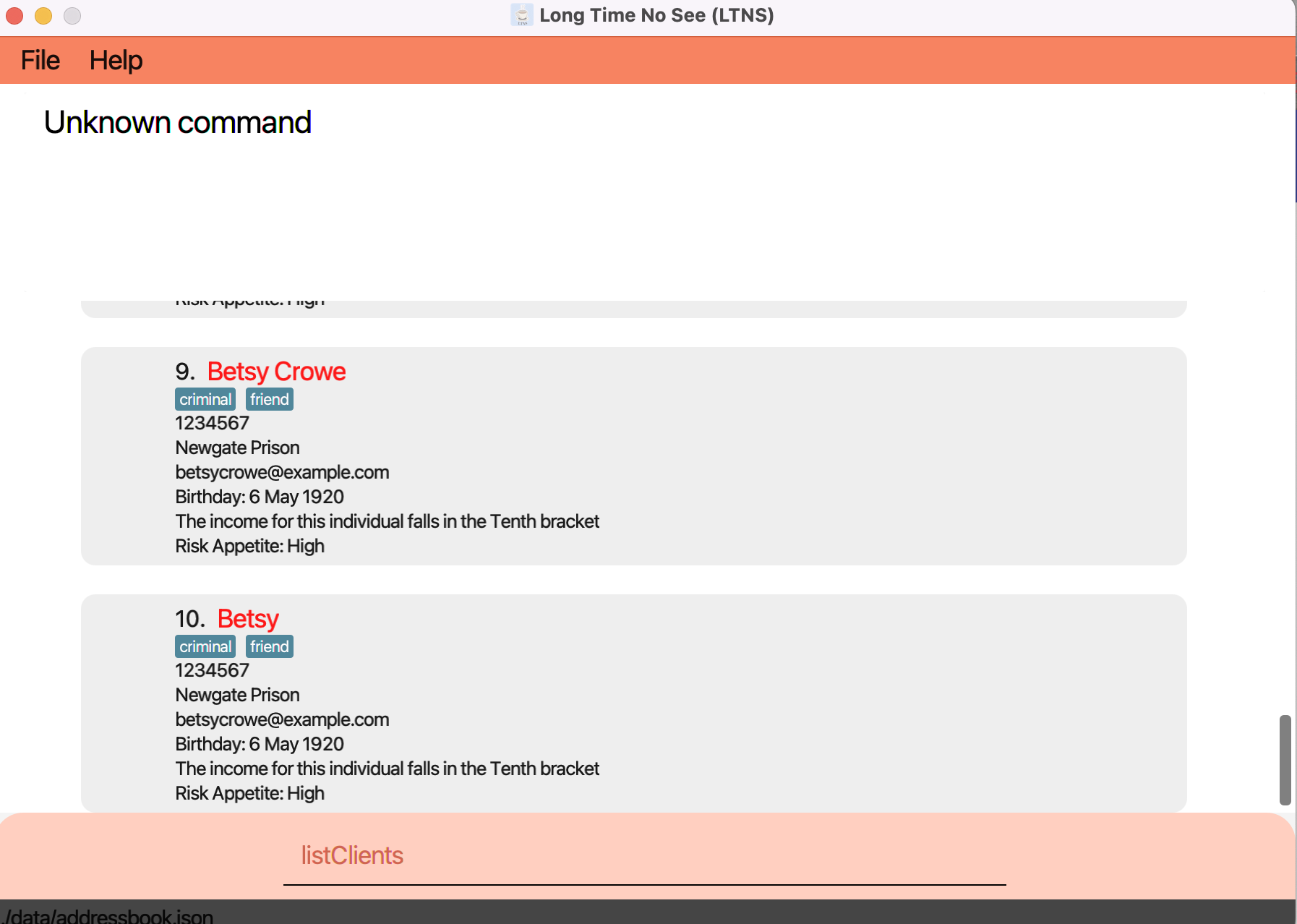Screen dimensions: 1297x924
Task: Click the command input showing 'listClients'
Action: [x=352, y=855]
